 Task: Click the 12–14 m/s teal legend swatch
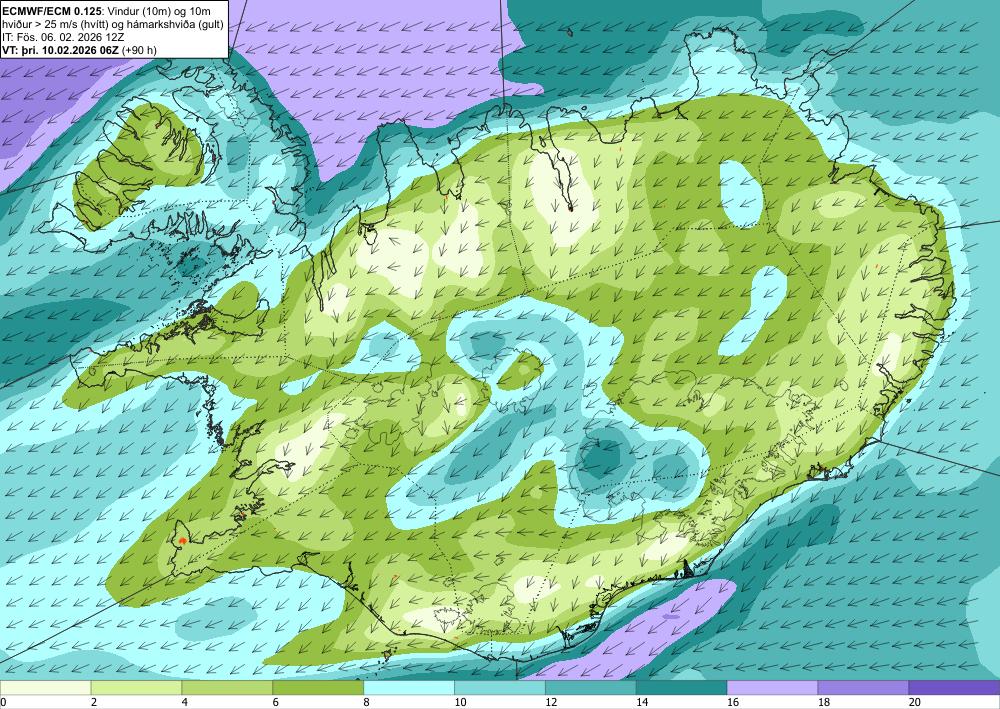click(591, 688)
